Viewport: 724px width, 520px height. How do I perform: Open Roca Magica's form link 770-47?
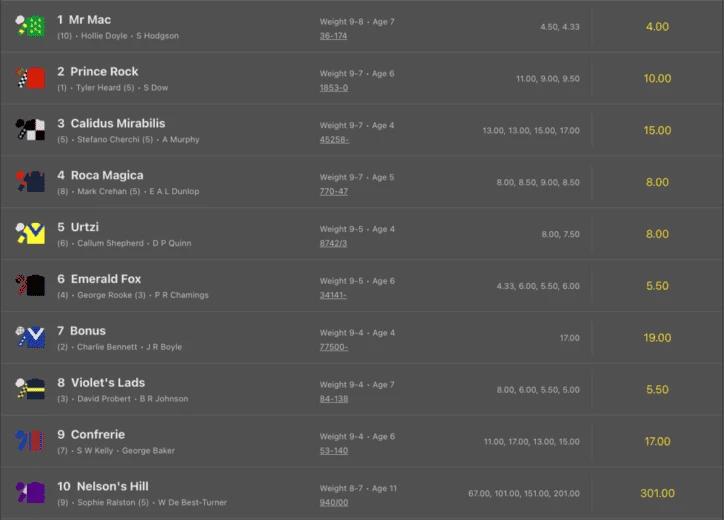(333, 191)
